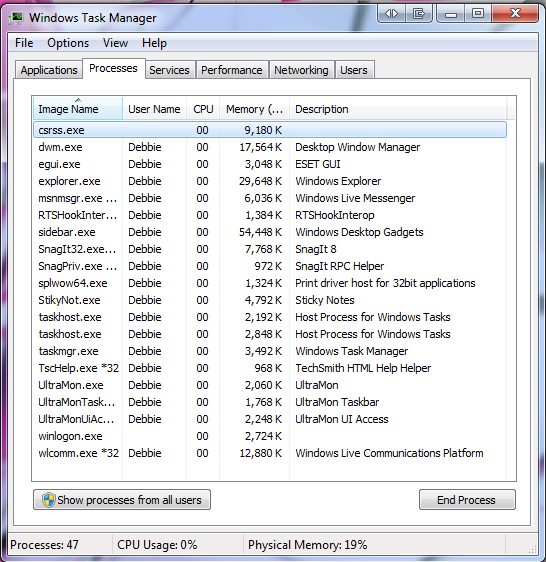Go to the Applications tab
This screenshot has width=546, height=562.
click(x=49, y=70)
